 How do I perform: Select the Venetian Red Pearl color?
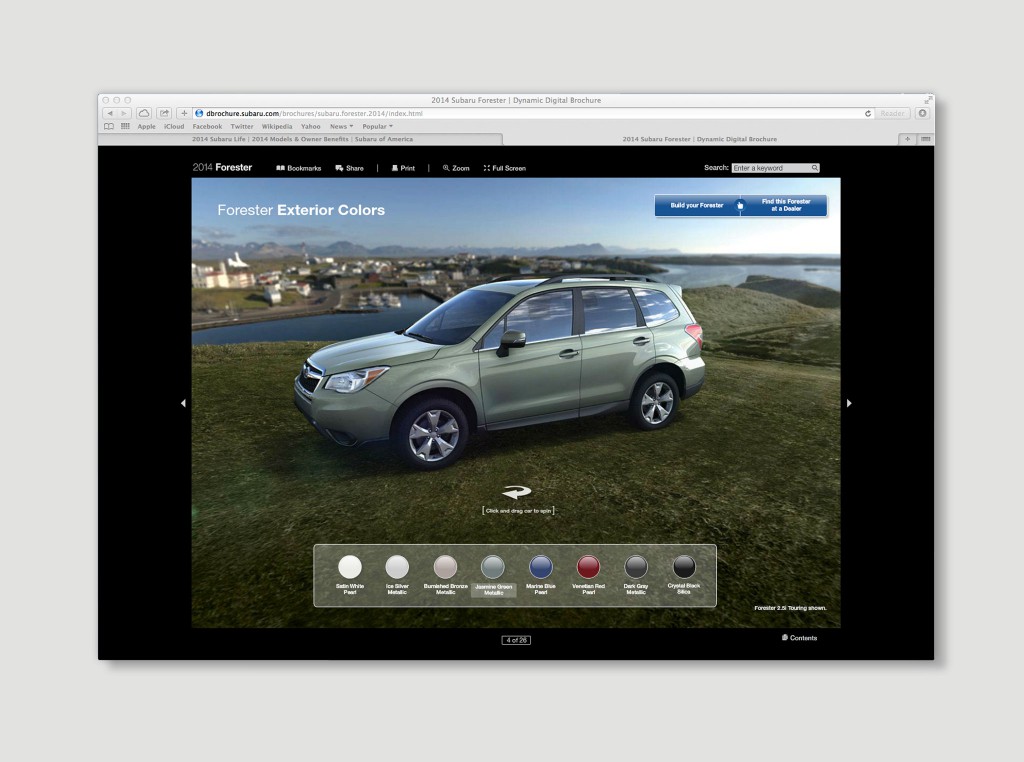[x=588, y=567]
